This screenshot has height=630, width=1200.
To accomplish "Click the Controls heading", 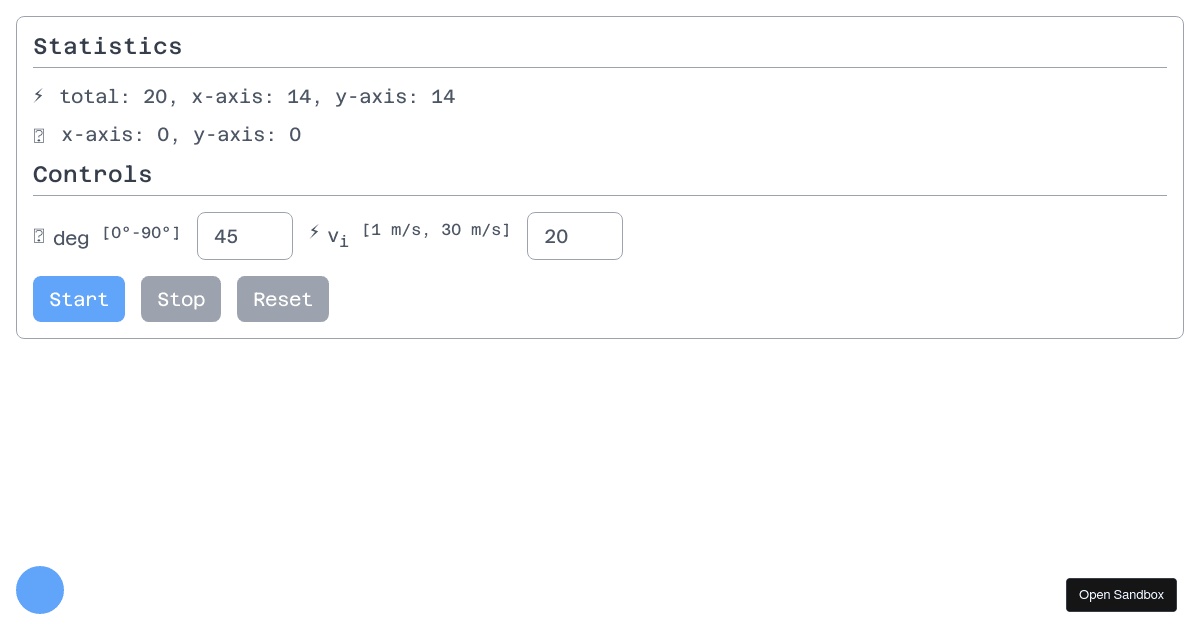I will (x=93, y=174).
